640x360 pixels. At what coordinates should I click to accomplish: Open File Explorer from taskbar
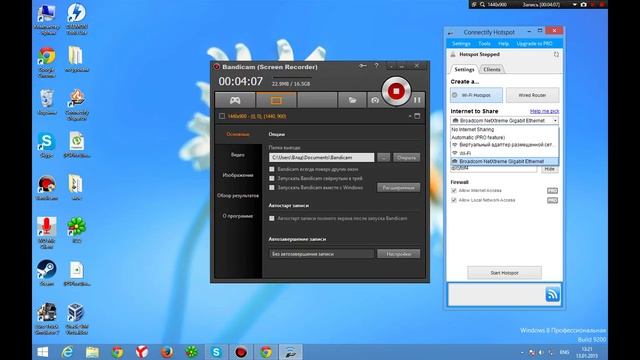92,352
